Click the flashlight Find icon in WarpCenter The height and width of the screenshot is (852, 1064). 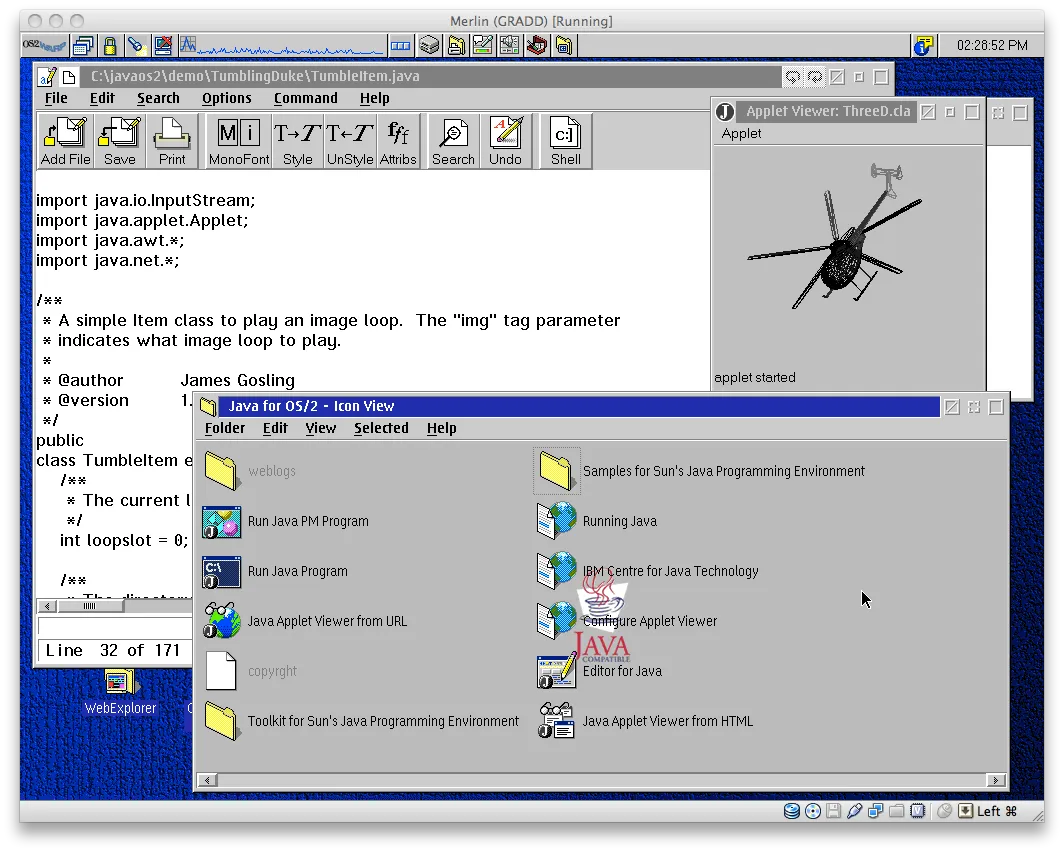(x=136, y=45)
